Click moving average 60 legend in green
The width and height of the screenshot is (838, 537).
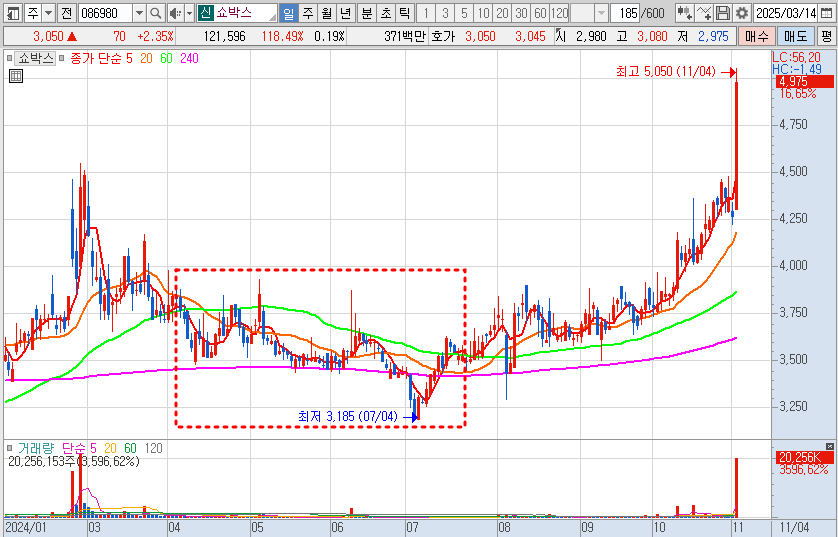(166, 58)
